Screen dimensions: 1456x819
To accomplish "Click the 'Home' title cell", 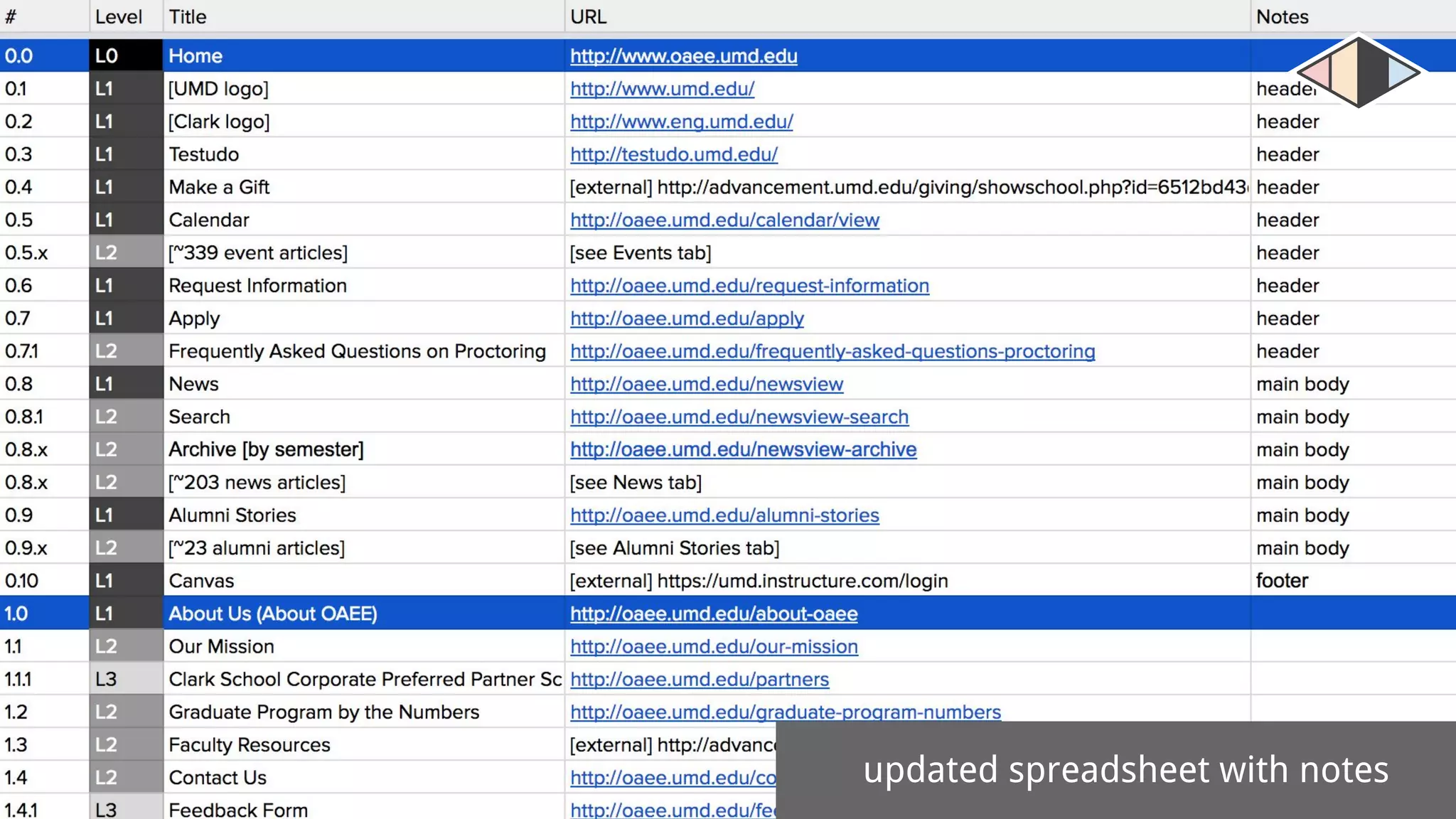I will click(364, 55).
